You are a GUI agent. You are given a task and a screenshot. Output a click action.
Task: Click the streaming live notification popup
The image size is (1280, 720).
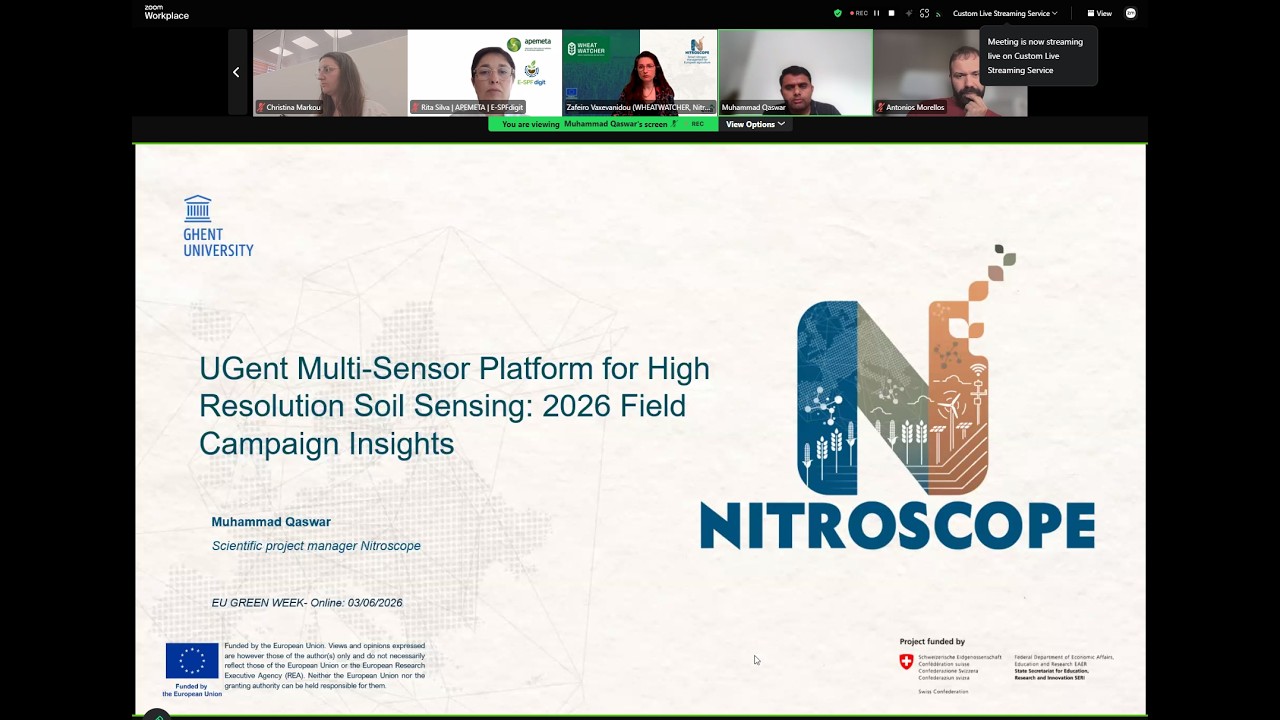coord(1038,56)
